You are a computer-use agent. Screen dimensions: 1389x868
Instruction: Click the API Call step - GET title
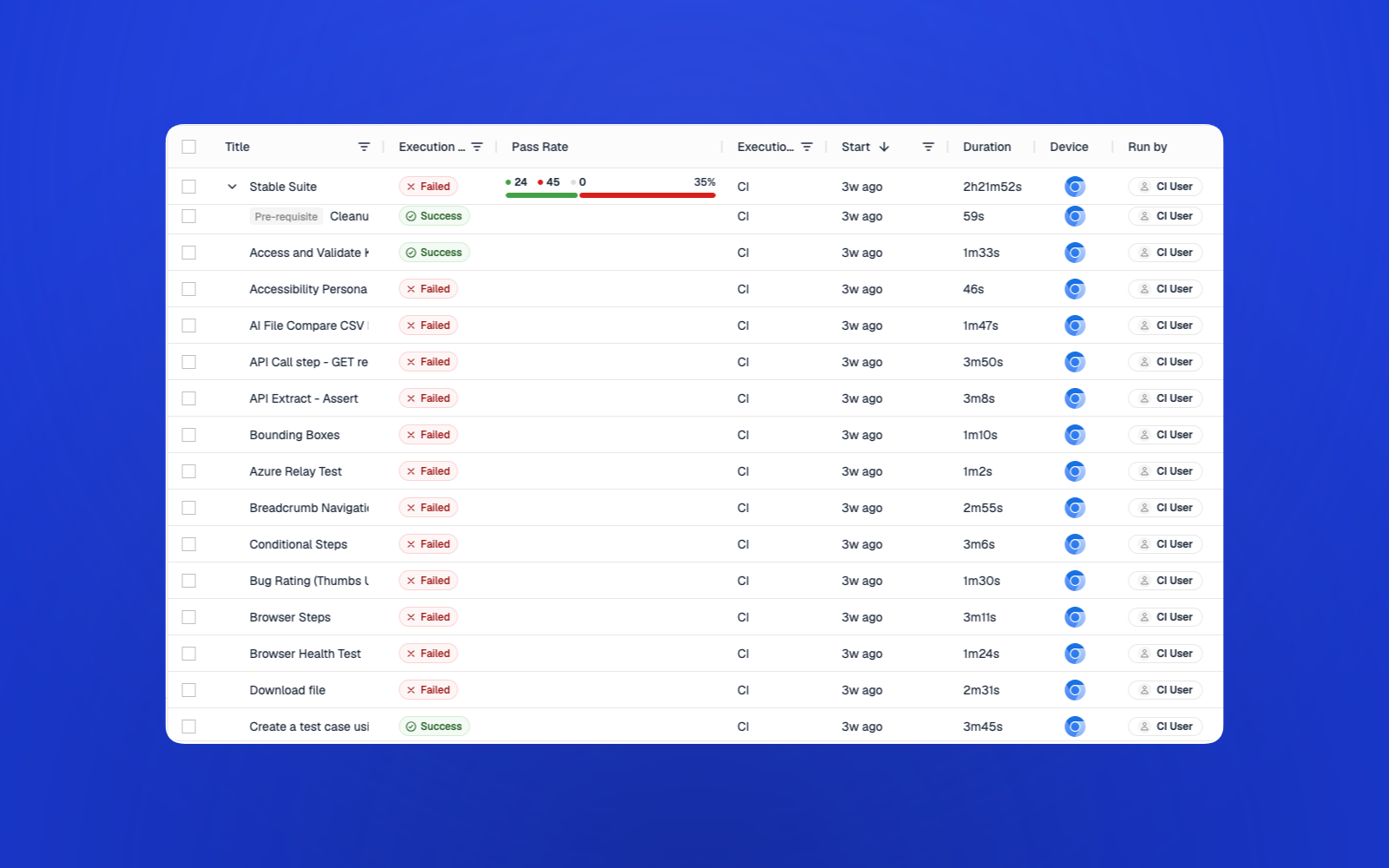coord(308,362)
